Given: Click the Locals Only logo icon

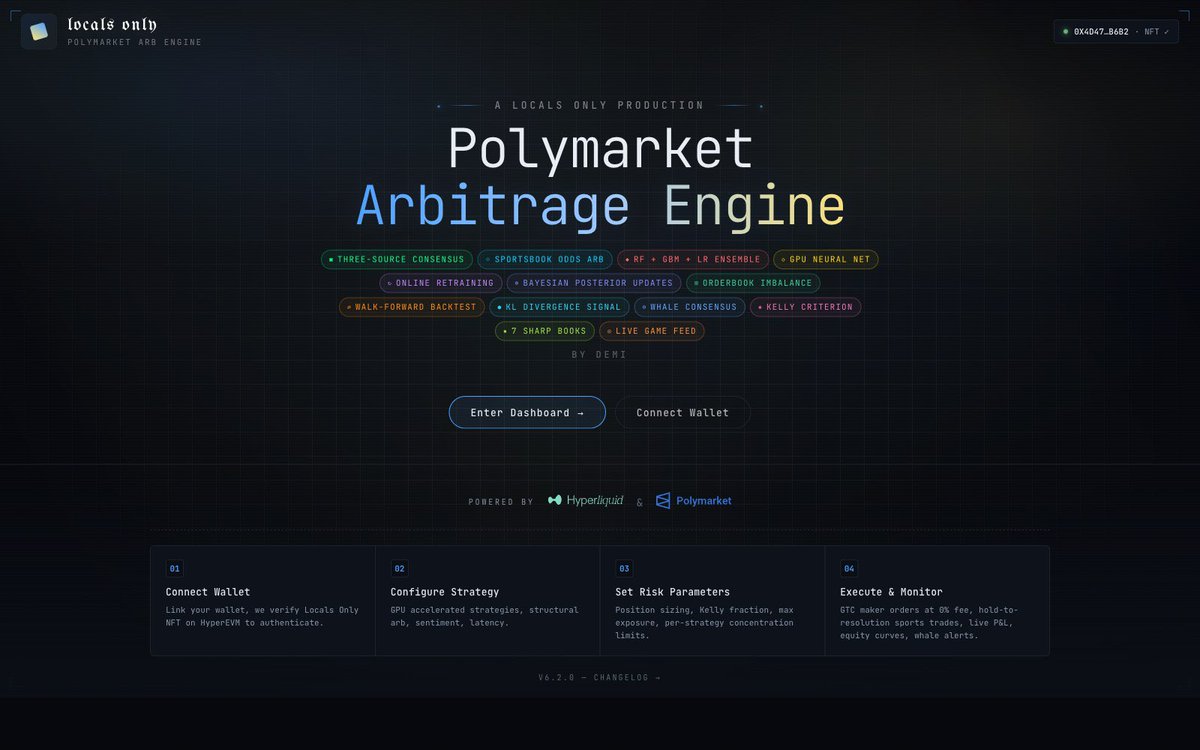Looking at the screenshot, I should [x=39, y=31].
